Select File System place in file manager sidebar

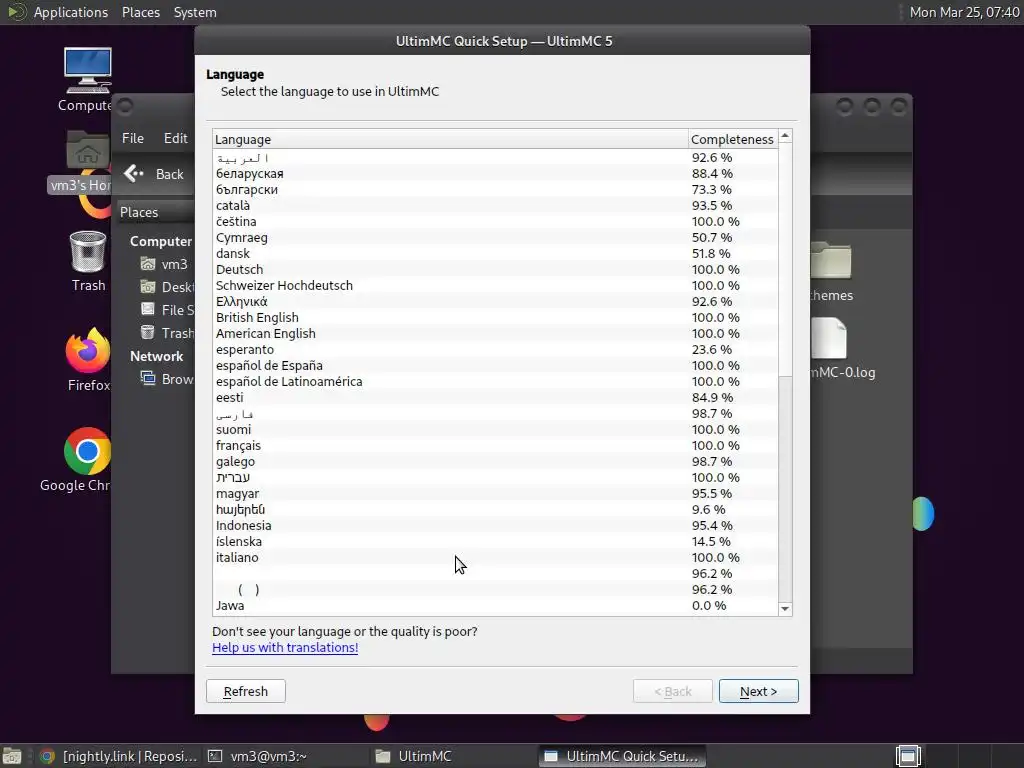pos(167,310)
